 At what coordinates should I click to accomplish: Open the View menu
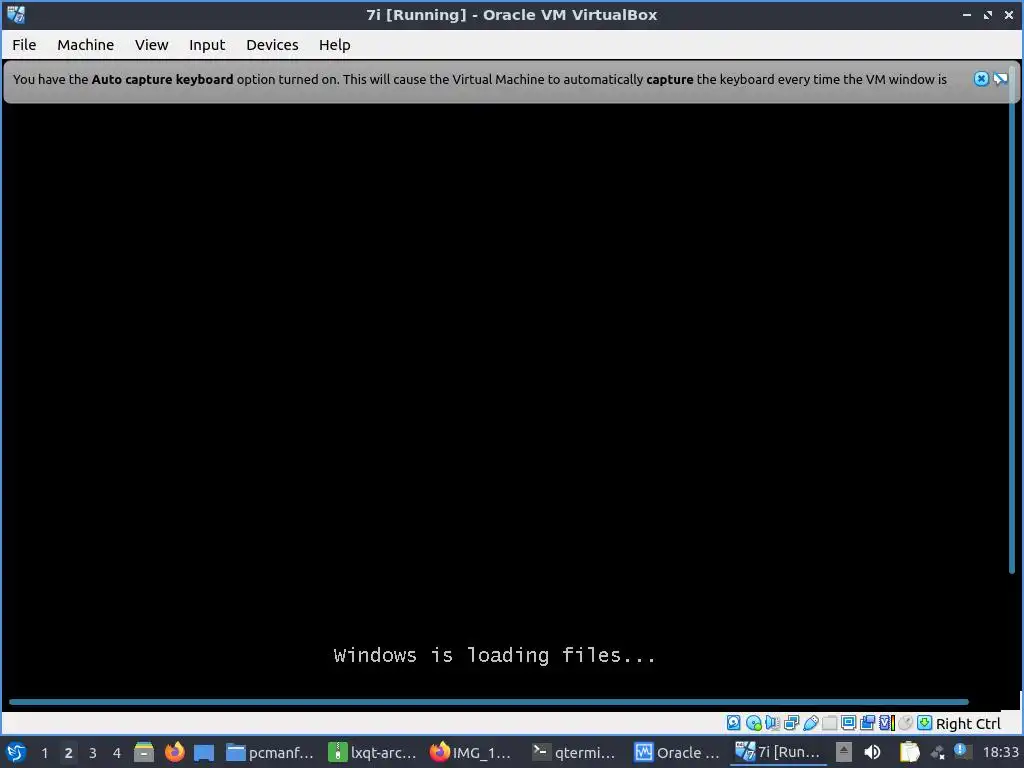152,45
